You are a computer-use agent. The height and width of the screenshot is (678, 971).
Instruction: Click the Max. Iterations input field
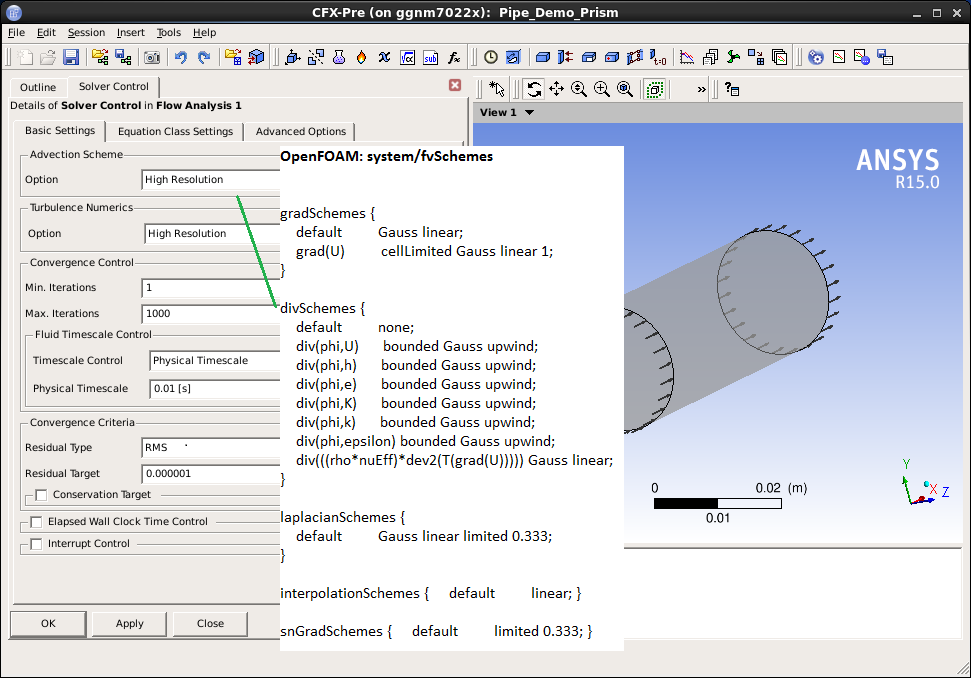click(x=211, y=314)
